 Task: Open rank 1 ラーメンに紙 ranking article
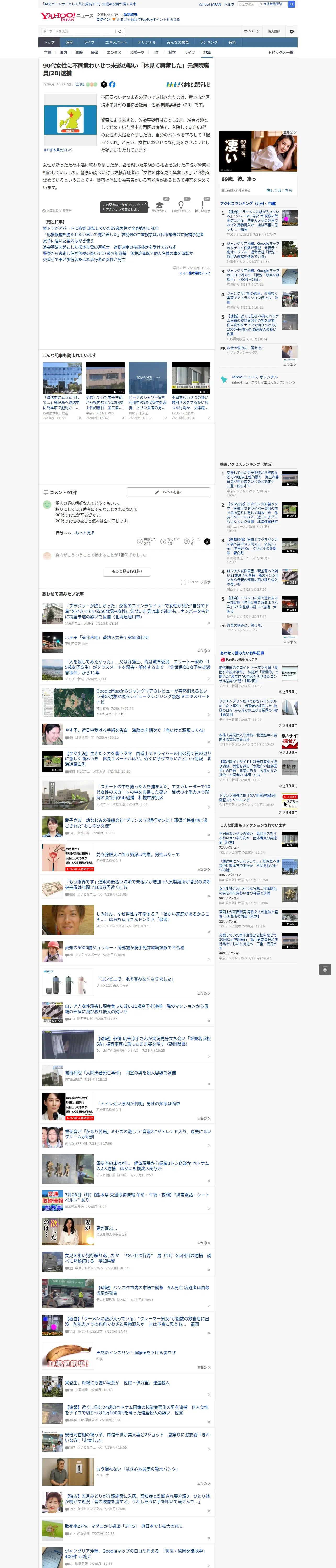[x=254, y=220]
